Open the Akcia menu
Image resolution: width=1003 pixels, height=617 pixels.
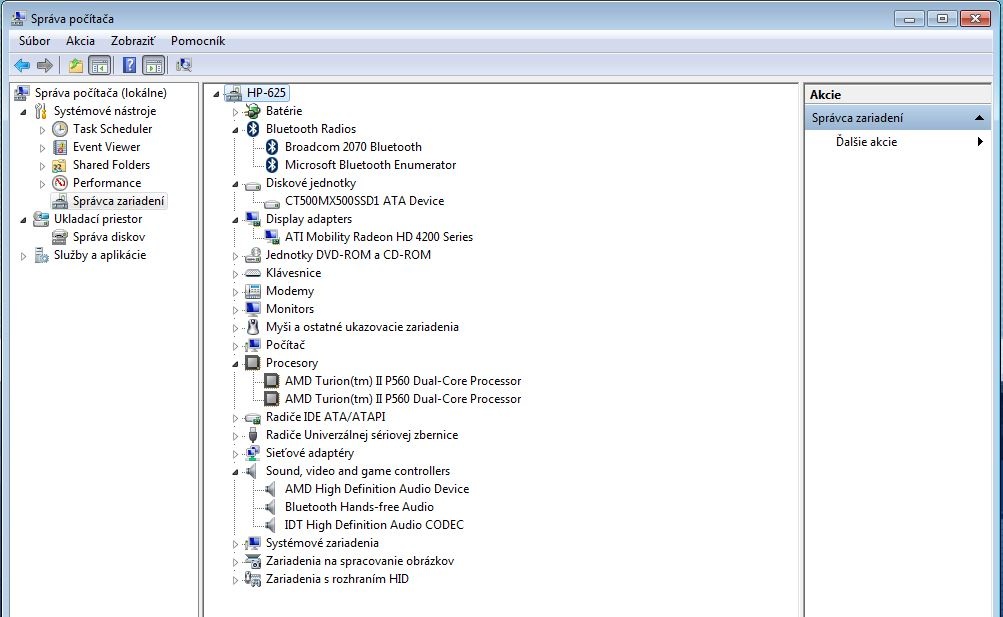pyautogui.click(x=80, y=41)
